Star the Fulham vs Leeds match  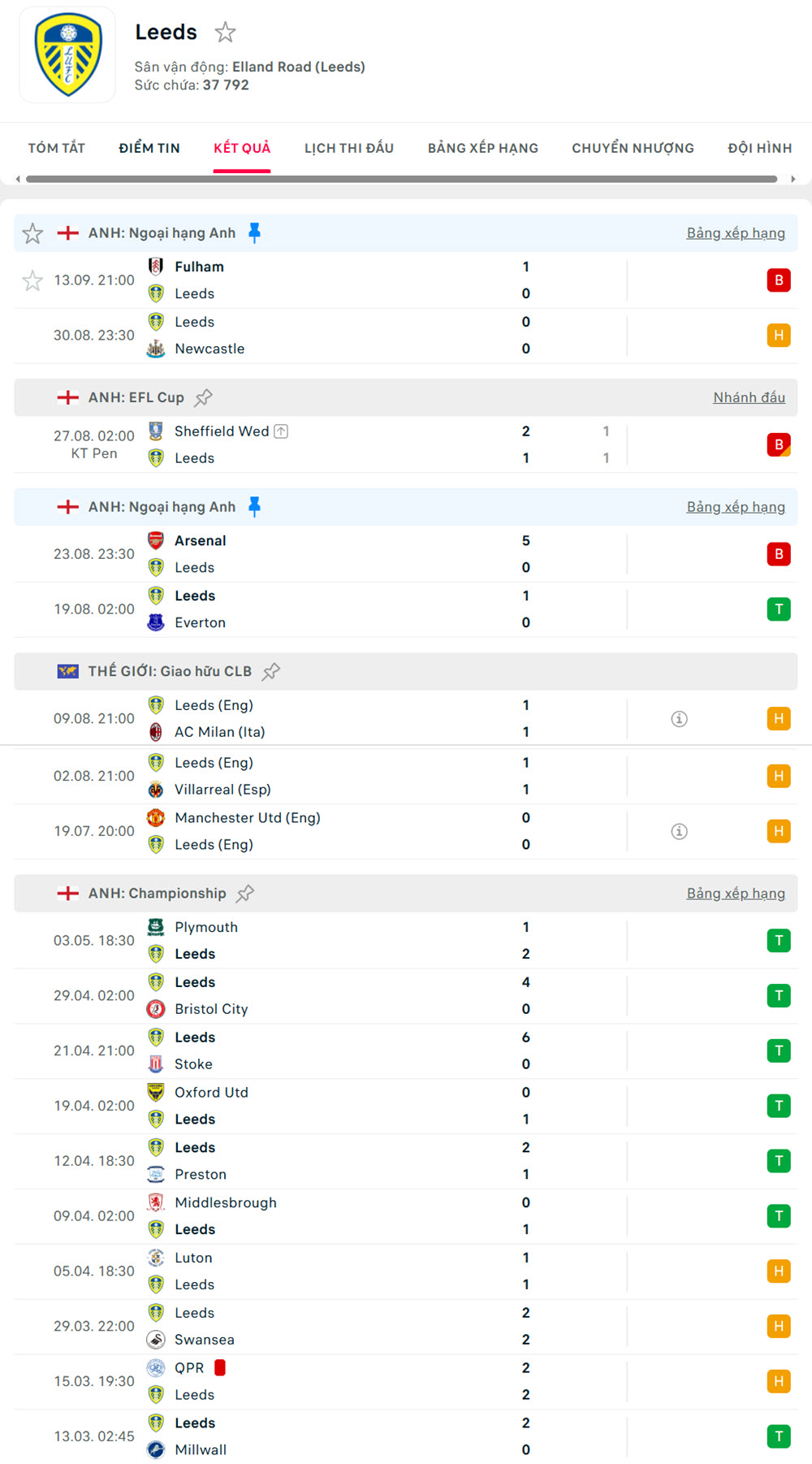[x=32, y=281]
